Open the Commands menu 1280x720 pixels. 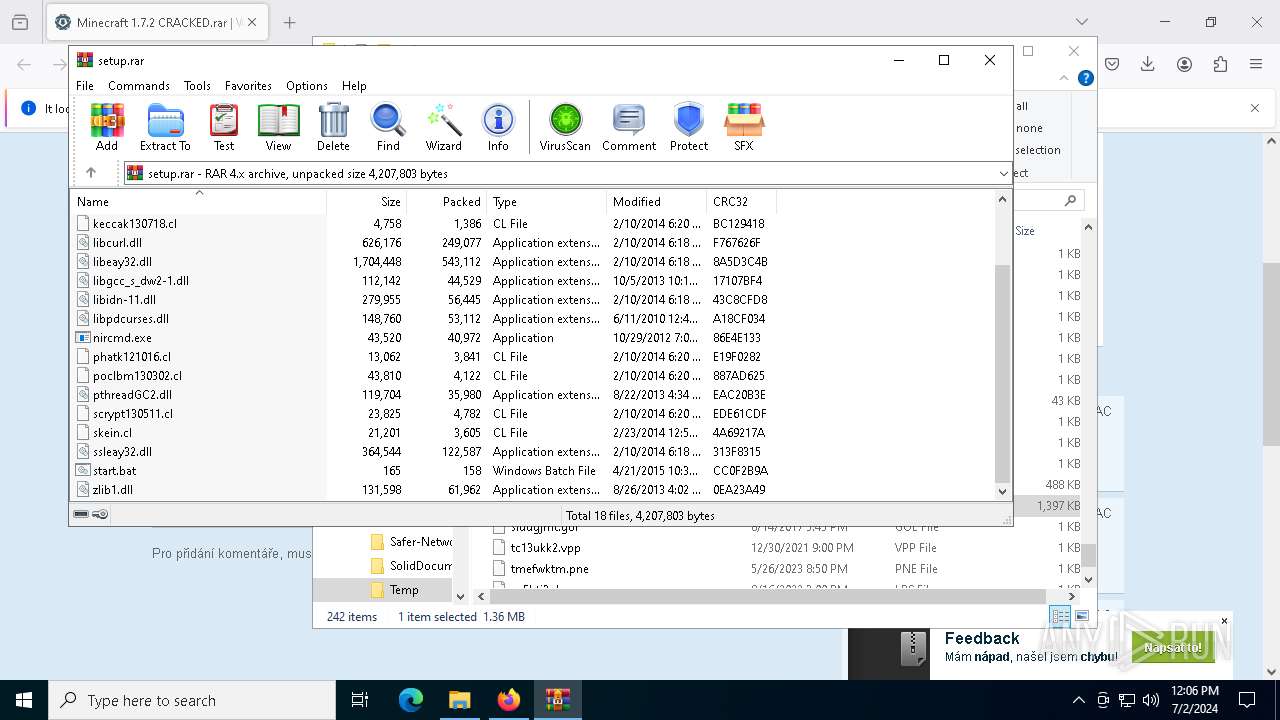[x=139, y=86]
